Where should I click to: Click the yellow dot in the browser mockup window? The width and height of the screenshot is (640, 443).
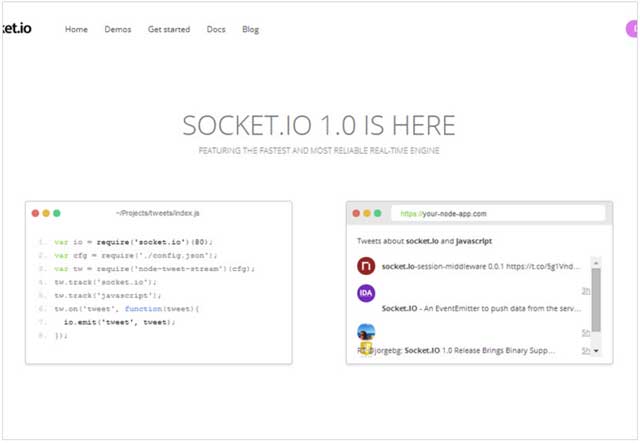coord(367,213)
